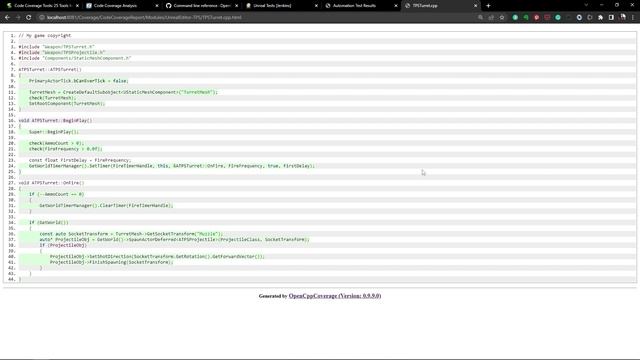Close the Code Coverage Tools tab

pyautogui.click(x=77, y=6)
